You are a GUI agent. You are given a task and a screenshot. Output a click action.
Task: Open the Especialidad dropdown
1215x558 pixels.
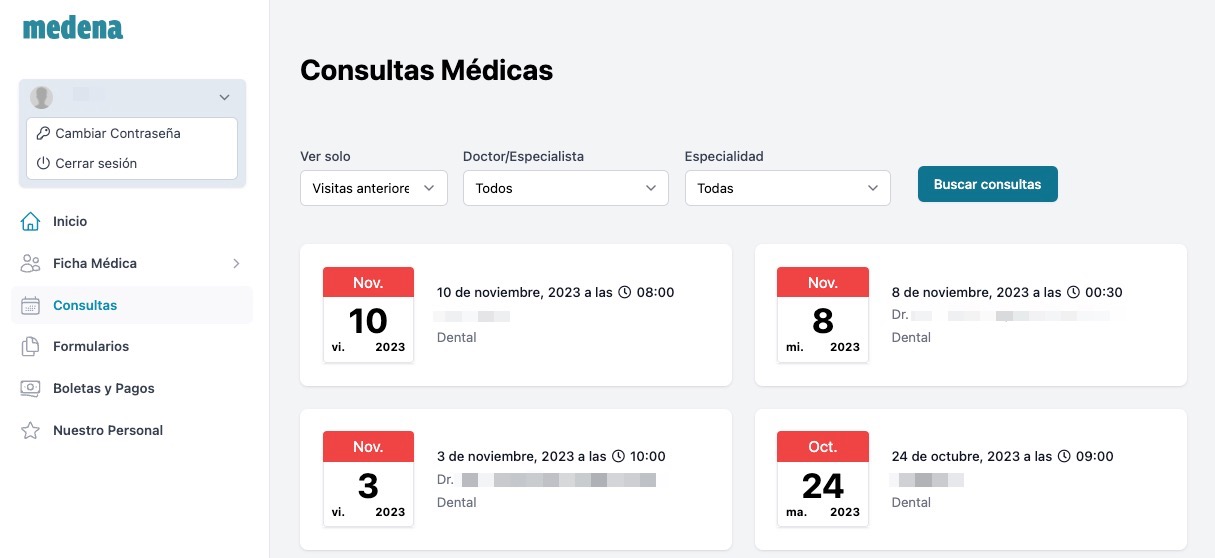point(787,188)
